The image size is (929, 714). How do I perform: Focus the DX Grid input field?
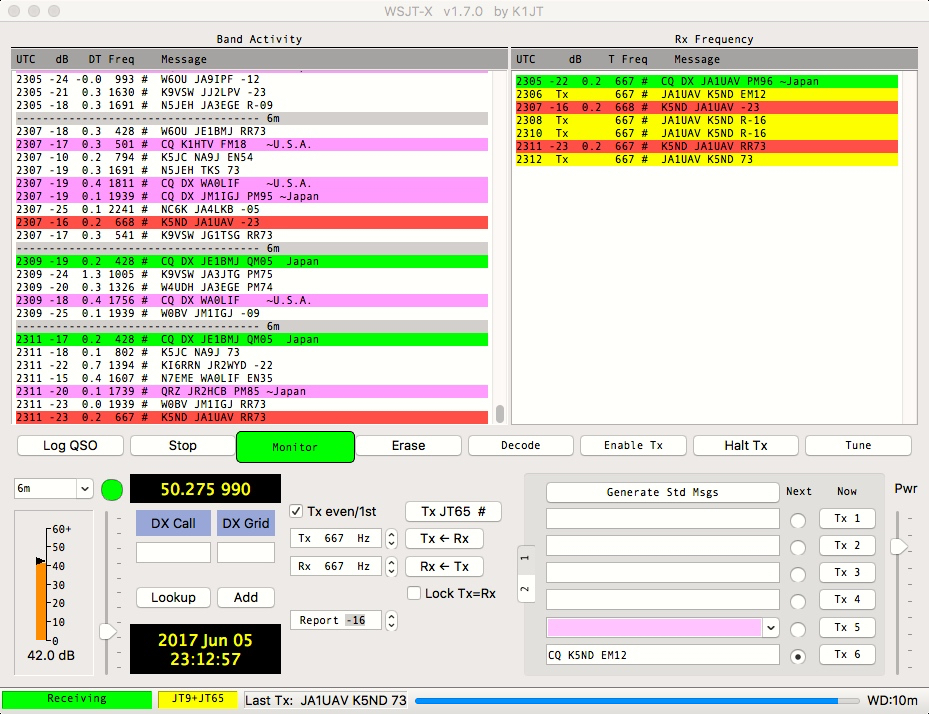point(246,552)
